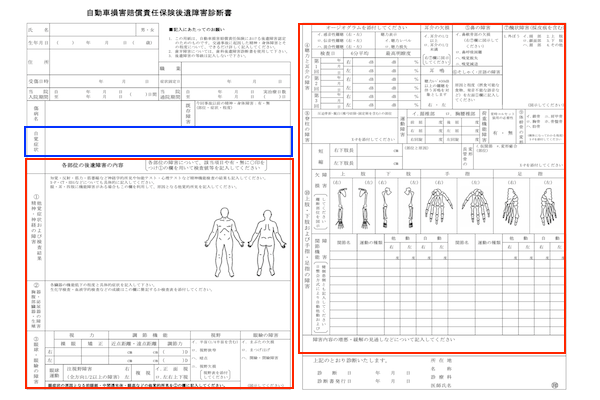Click the 各部位の後遺障害の内容 heading
The image size is (600, 400).
point(93,165)
